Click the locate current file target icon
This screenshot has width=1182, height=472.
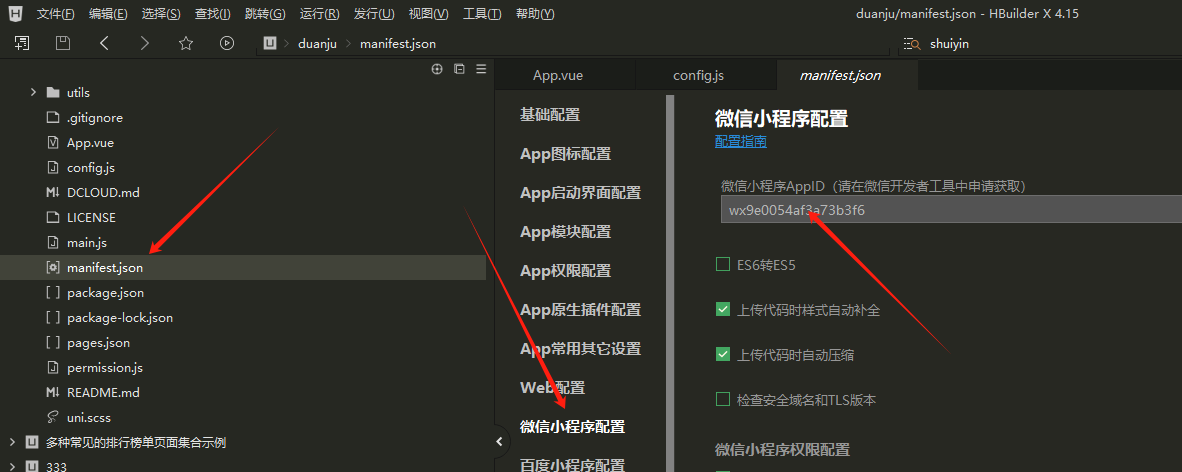436,69
